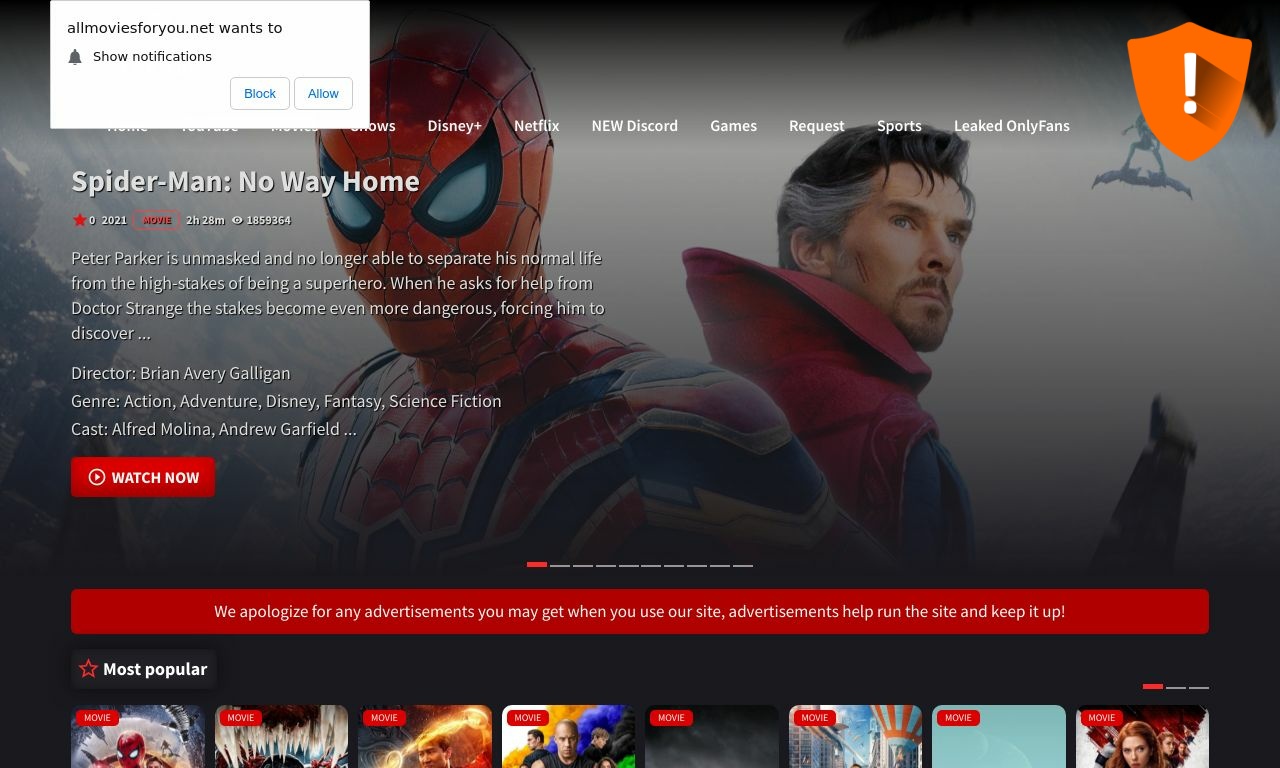Open the seventh light teal poster thumbnail
This screenshot has width=1280, height=768.
coord(999,737)
